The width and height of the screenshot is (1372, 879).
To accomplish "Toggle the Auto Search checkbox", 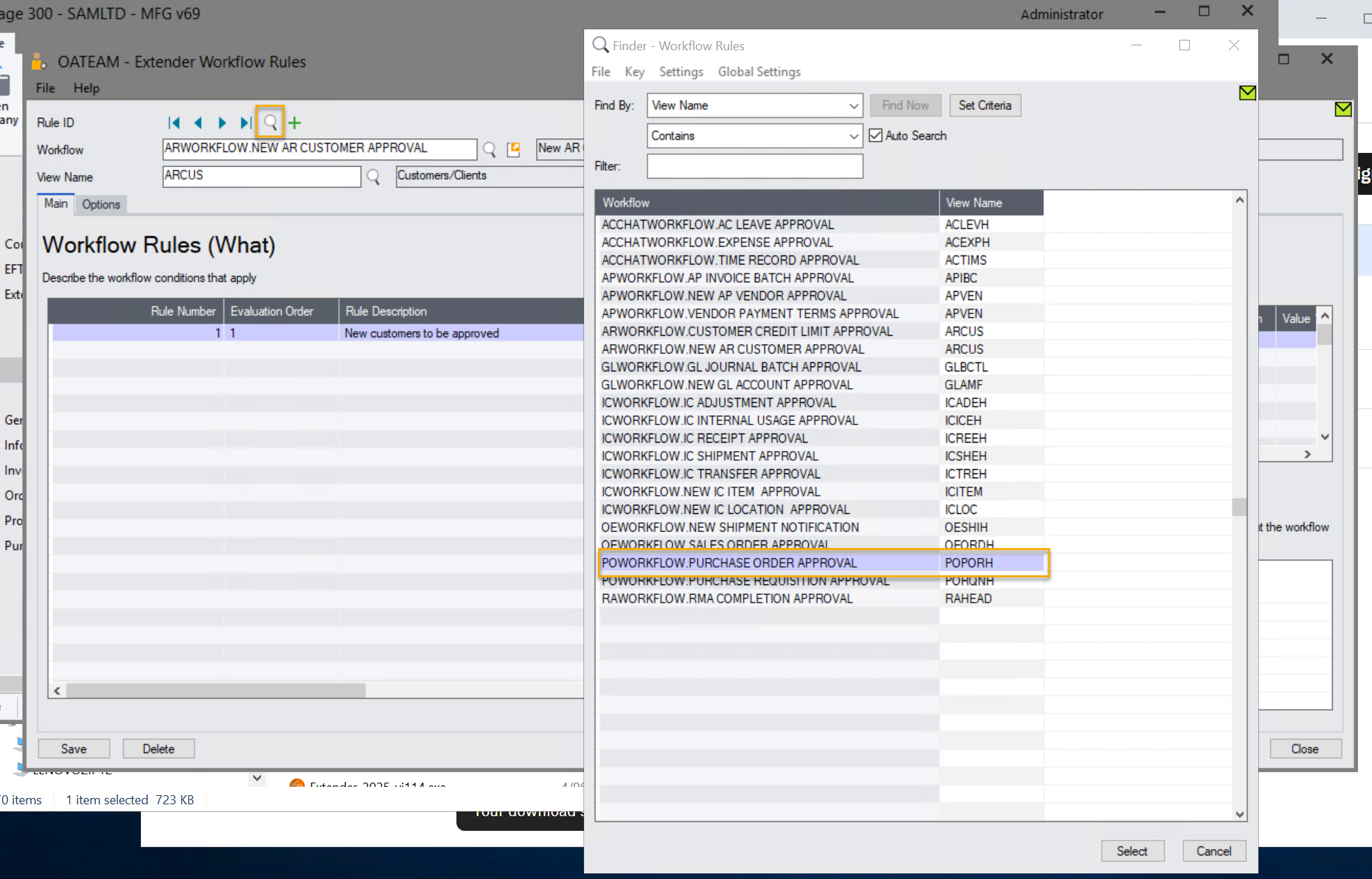I will (876, 135).
